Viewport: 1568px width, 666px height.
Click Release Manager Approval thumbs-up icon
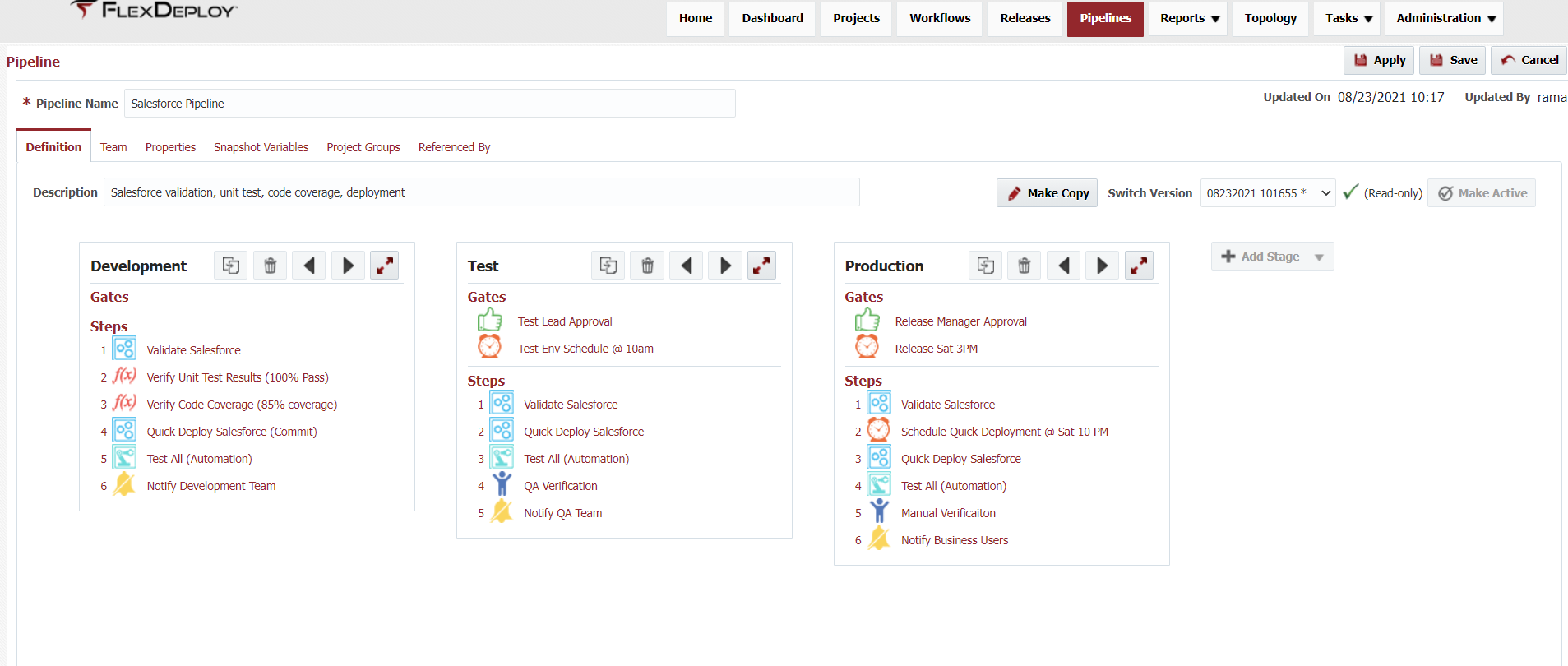point(867,320)
